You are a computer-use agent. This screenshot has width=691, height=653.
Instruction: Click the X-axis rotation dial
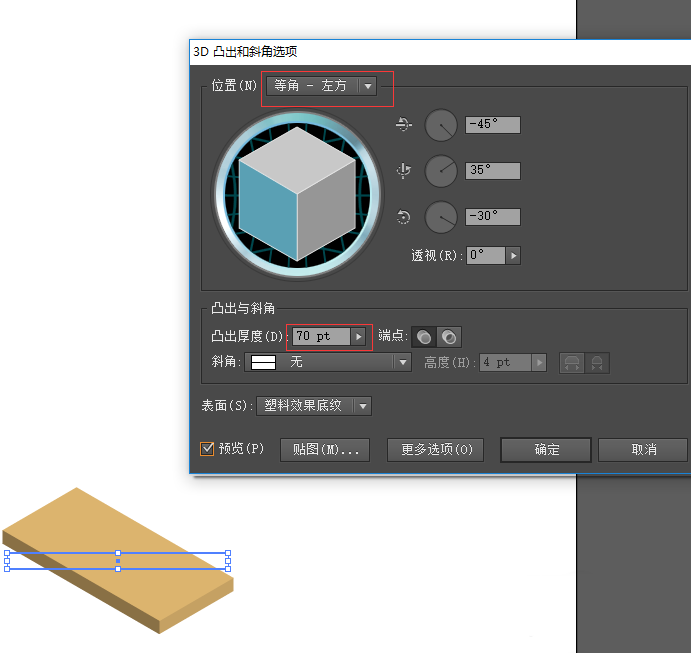click(441, 126)
